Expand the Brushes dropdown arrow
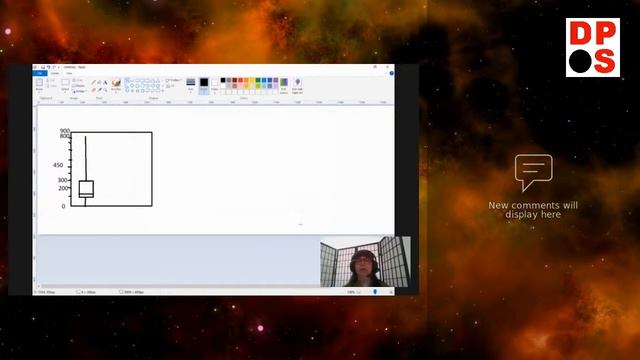Viewport: 640px width, 360px height. click(x=116, y=92)
